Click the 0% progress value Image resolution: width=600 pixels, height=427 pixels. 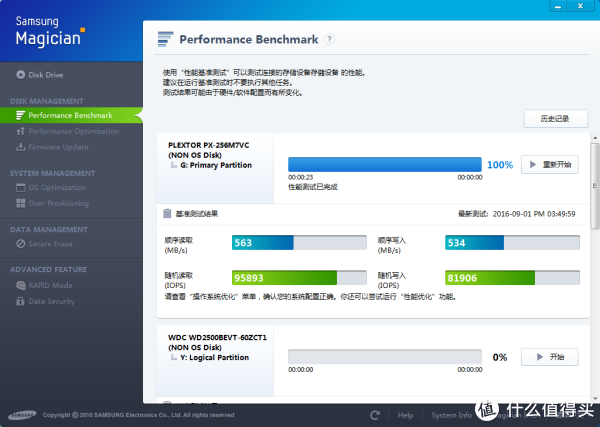coord(500,357)
